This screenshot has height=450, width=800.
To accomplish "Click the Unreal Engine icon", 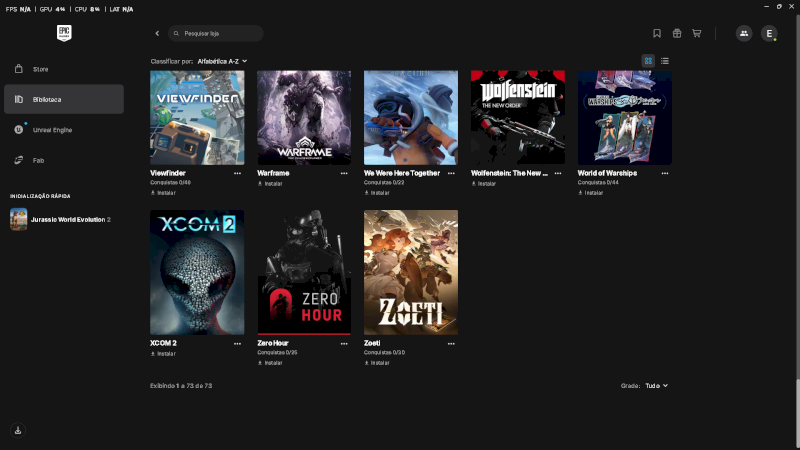I will 18,130.
